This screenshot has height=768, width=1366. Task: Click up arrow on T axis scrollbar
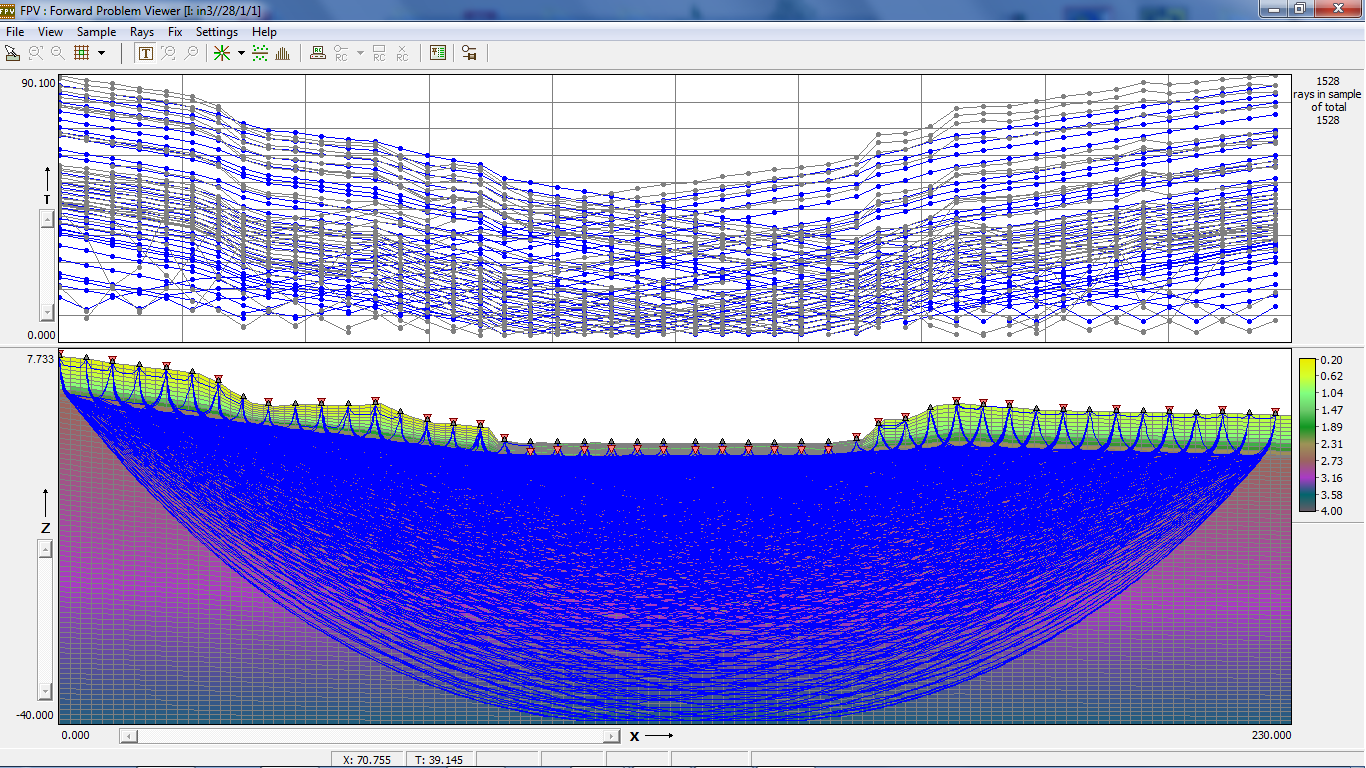46,219
